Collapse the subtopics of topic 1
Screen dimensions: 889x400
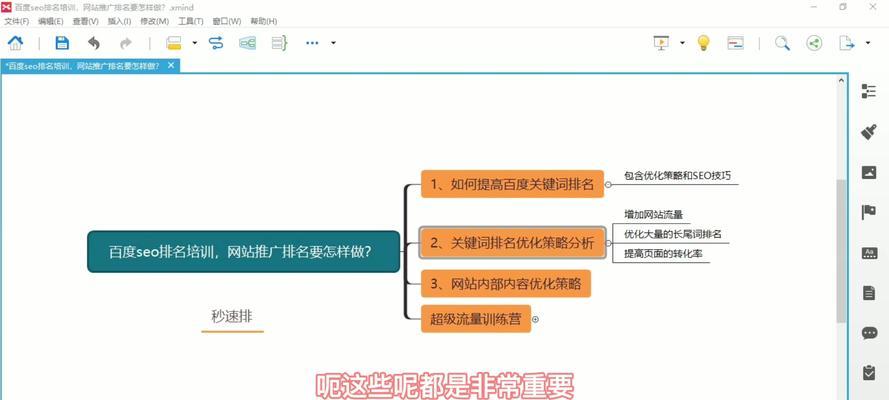tap(608, 185)
